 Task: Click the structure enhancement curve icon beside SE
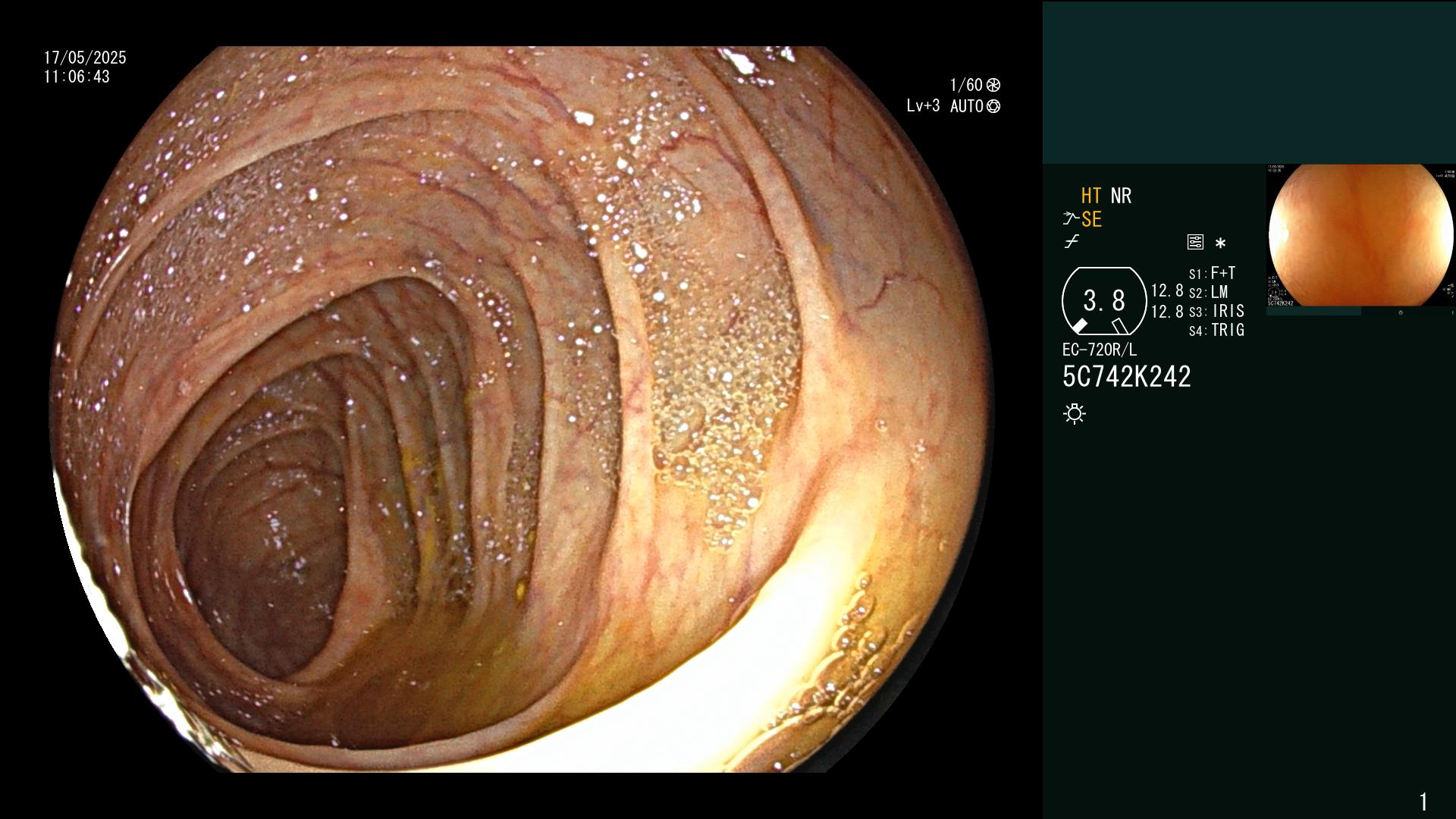tap(1071, 219)
